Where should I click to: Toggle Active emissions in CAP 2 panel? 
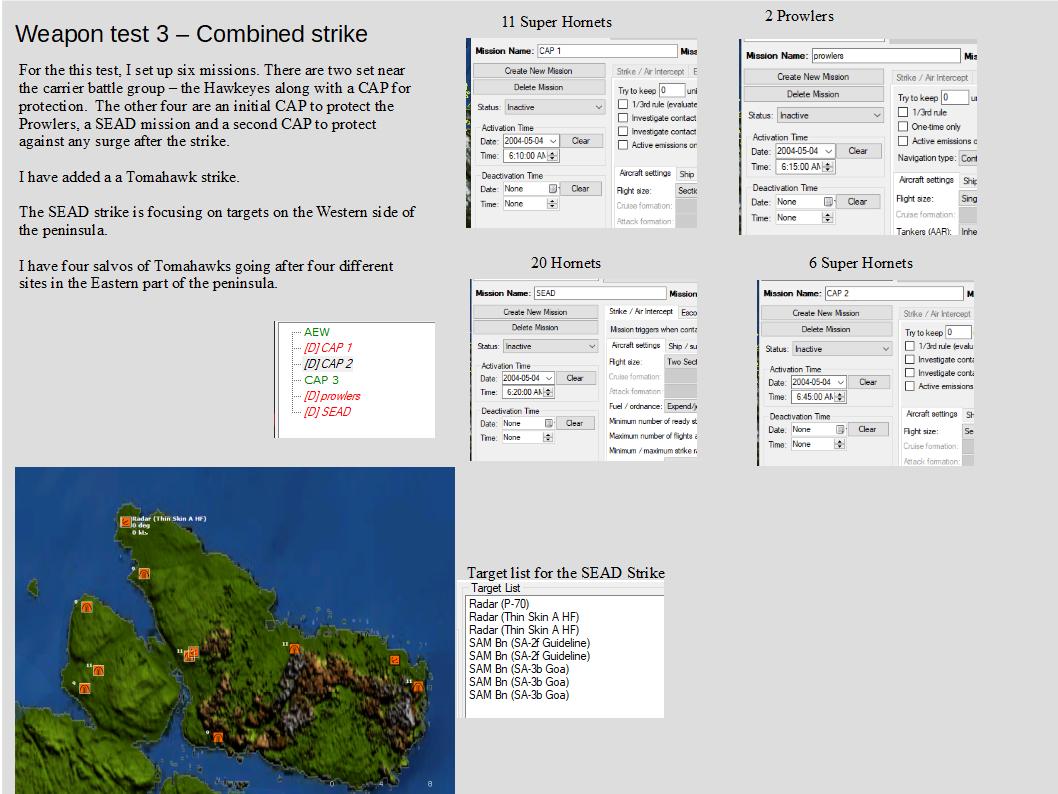(910, 386)
